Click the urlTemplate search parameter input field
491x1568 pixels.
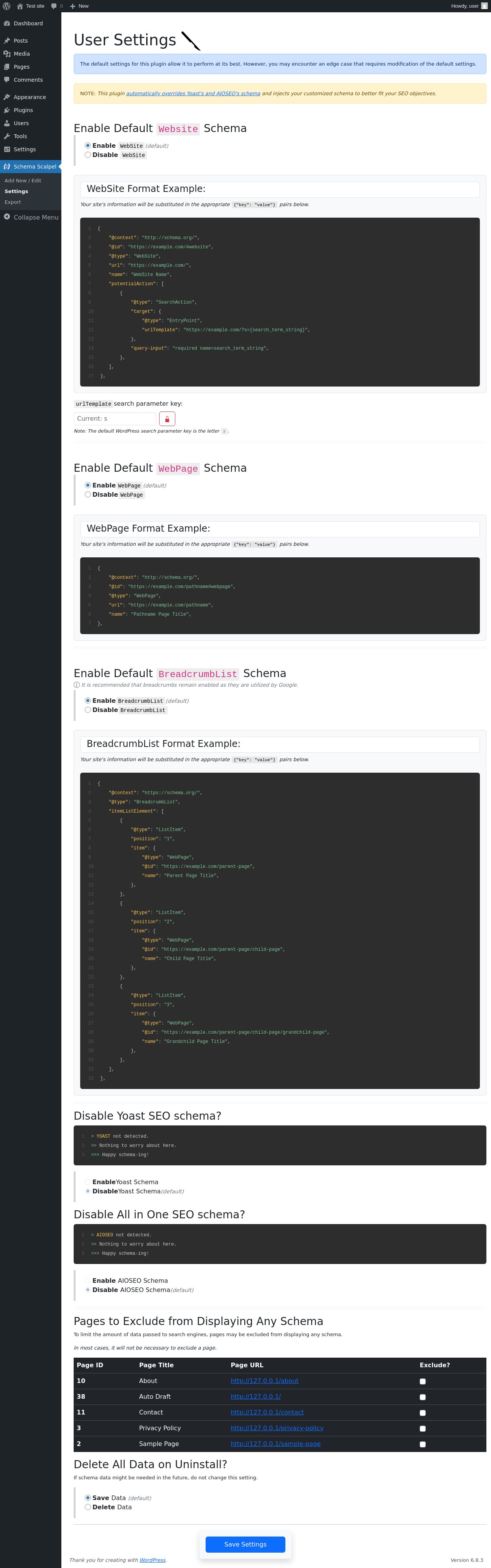click(x=115, y=419)
